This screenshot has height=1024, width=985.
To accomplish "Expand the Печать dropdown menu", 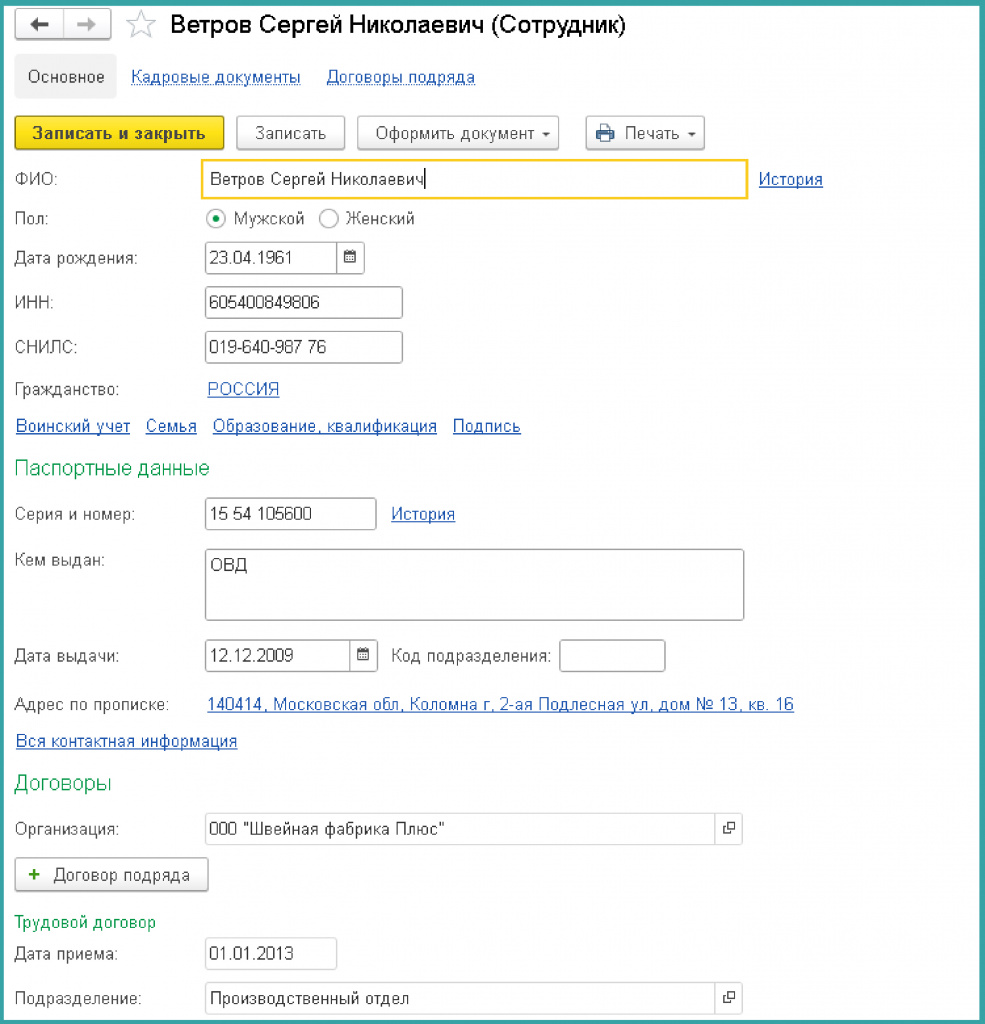I will tap(645, 133).
